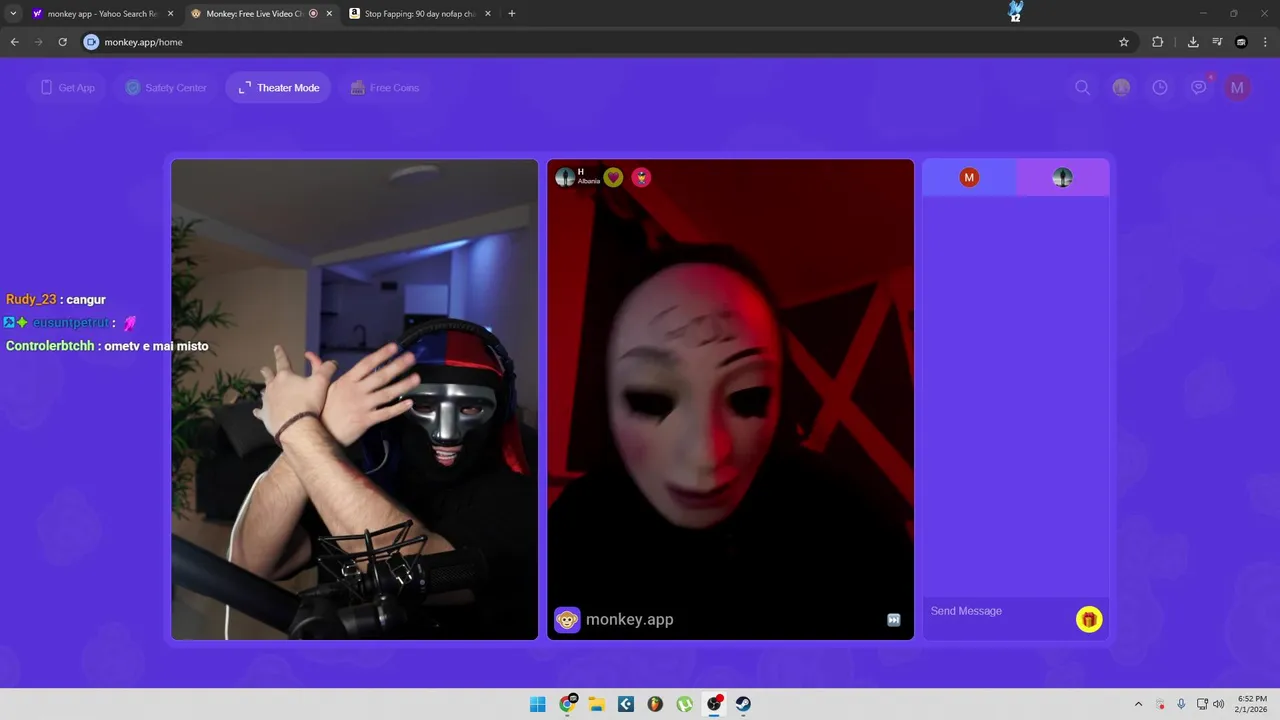This screenshot has width=1280, height=720.
Task: Skip to next match with the fast-forward icon
Action: 894,620
